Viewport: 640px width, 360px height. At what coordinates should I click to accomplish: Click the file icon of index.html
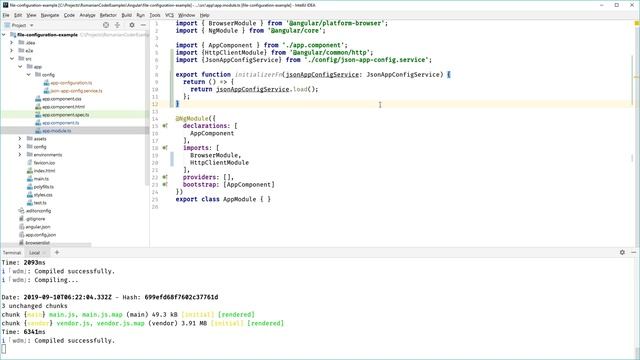(30, 171)
